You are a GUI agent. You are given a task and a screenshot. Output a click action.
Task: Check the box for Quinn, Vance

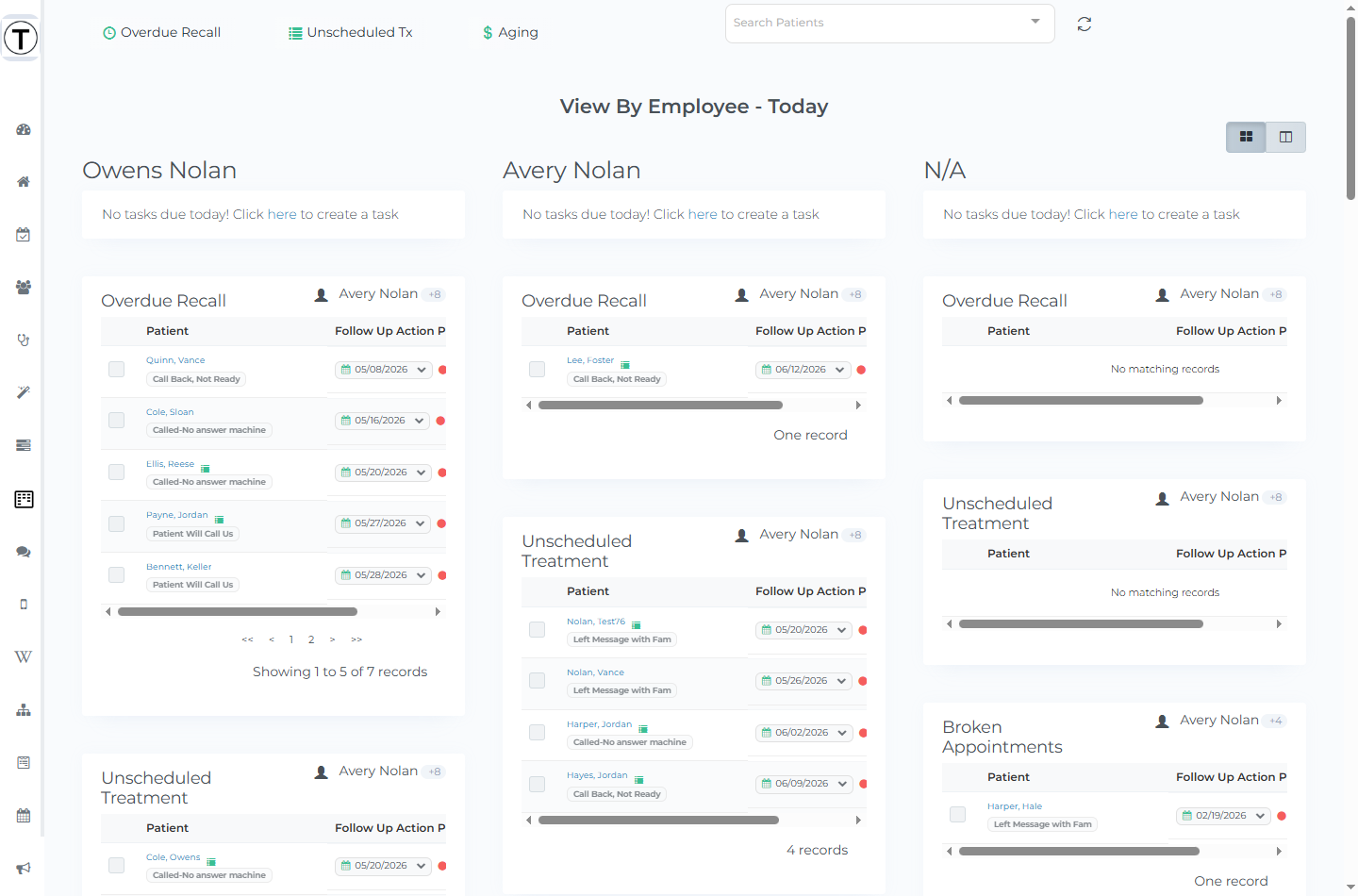pos(117,369)
